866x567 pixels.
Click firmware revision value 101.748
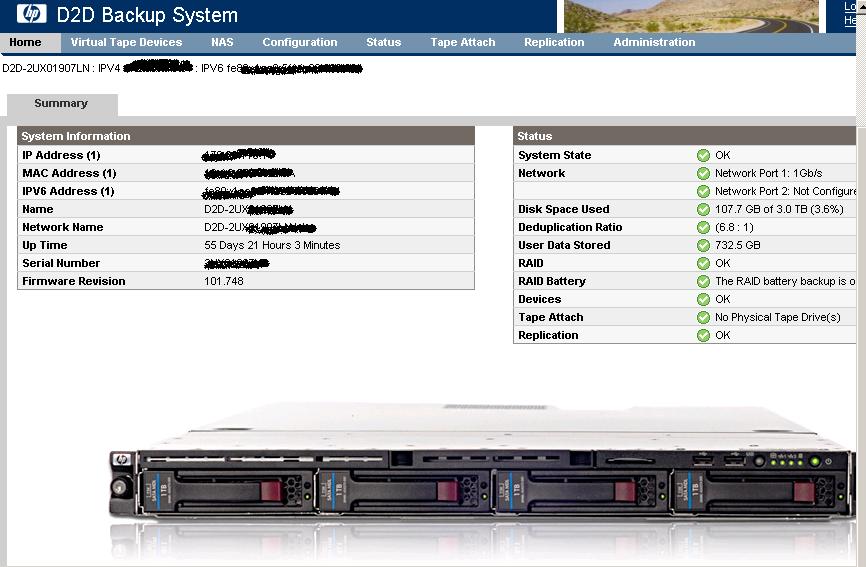coord(224,281)
